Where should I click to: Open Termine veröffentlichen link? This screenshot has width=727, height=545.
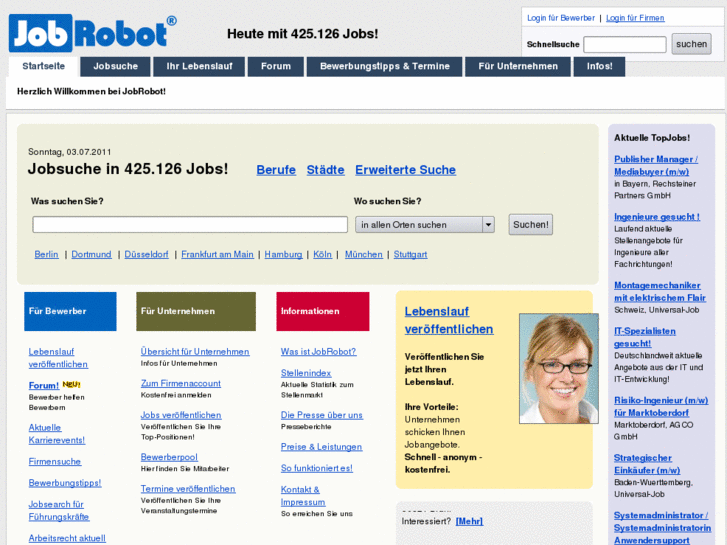coord(188,489)
